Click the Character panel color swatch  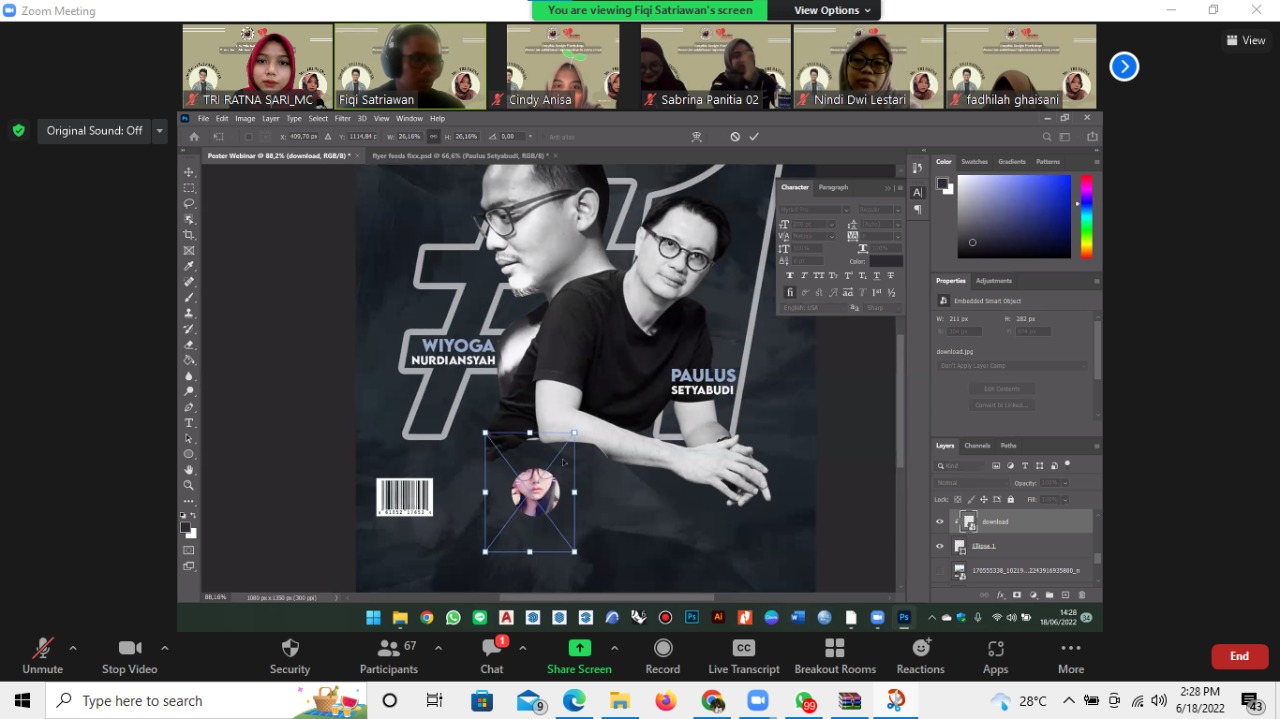pos(885,261)
